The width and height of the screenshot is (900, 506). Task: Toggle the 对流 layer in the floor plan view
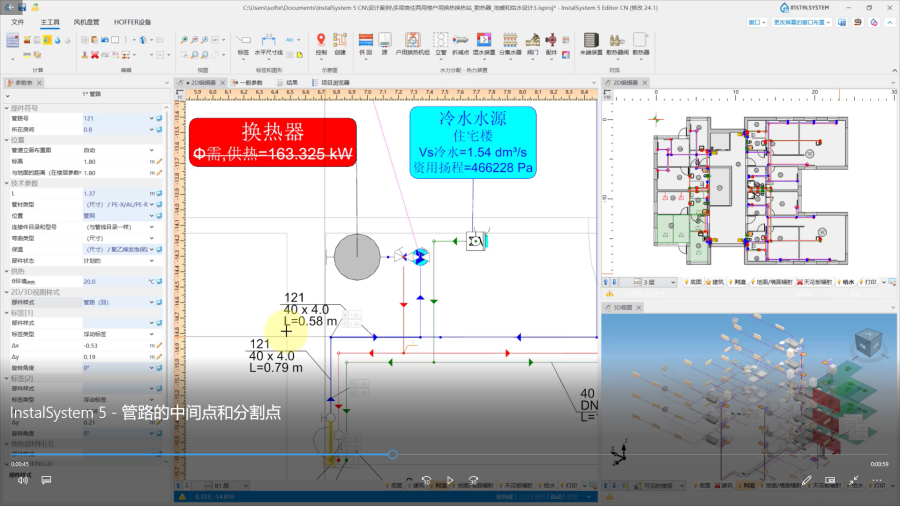click(737, 282)
